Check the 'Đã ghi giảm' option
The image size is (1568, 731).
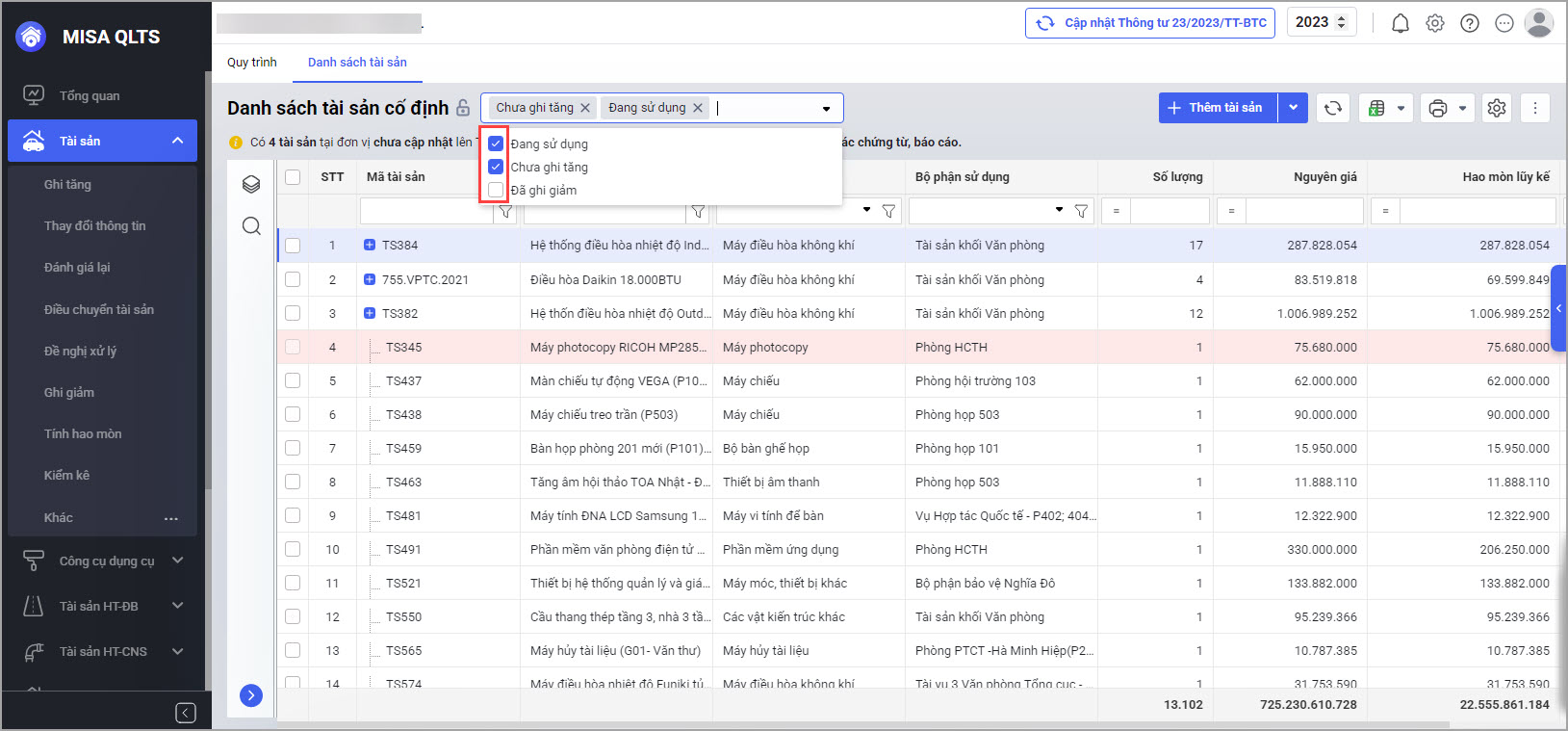point(496,190)
